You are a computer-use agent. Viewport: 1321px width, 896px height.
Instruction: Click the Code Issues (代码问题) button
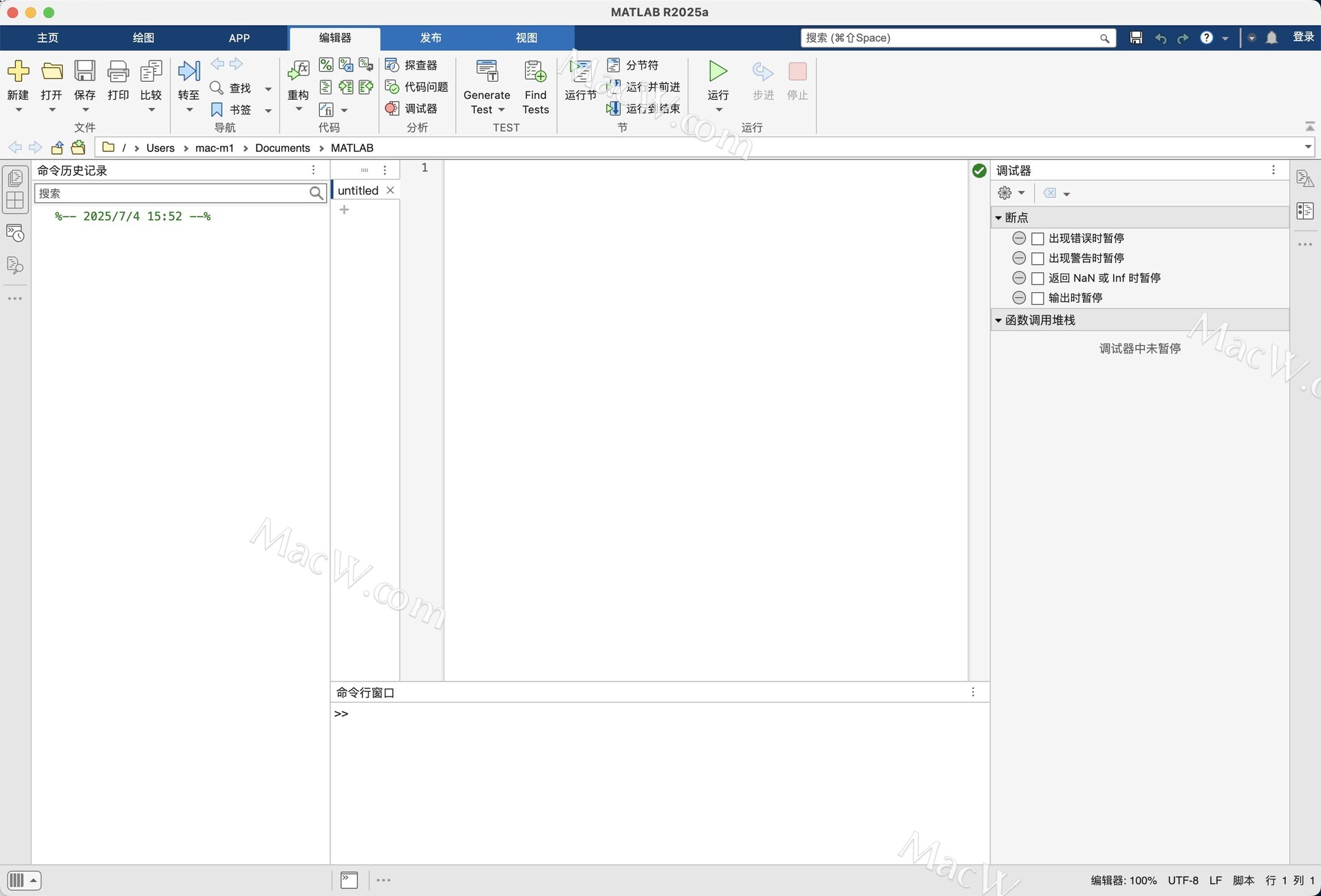click(417, 87)
